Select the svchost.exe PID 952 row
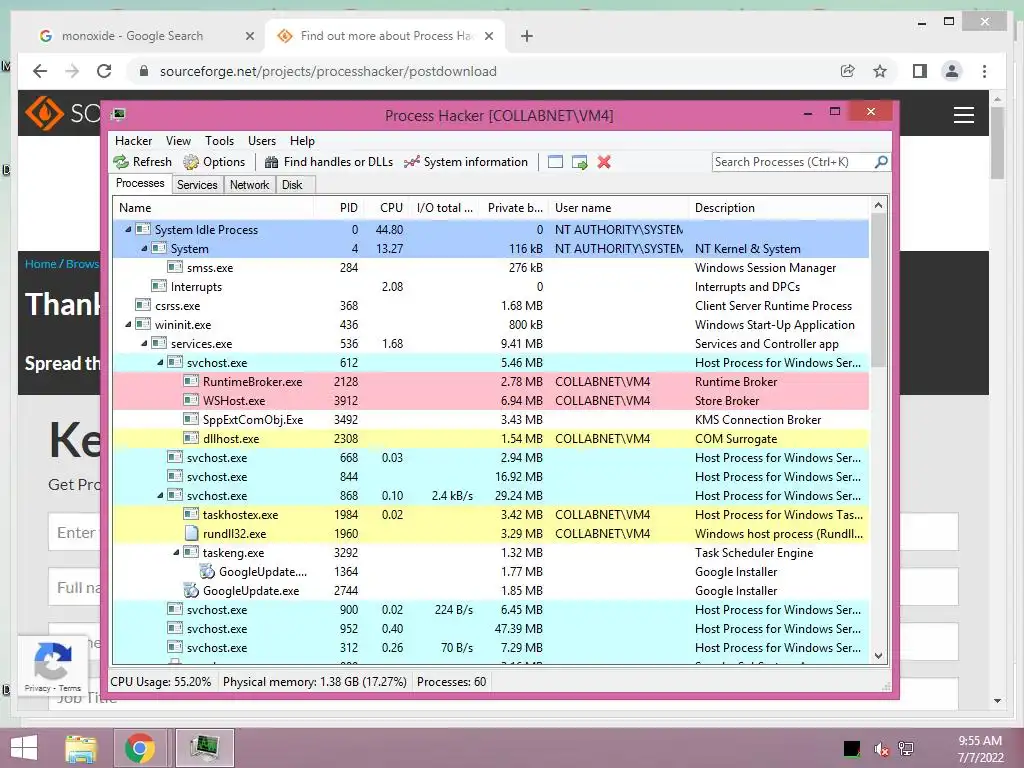 tap(491, 629)
